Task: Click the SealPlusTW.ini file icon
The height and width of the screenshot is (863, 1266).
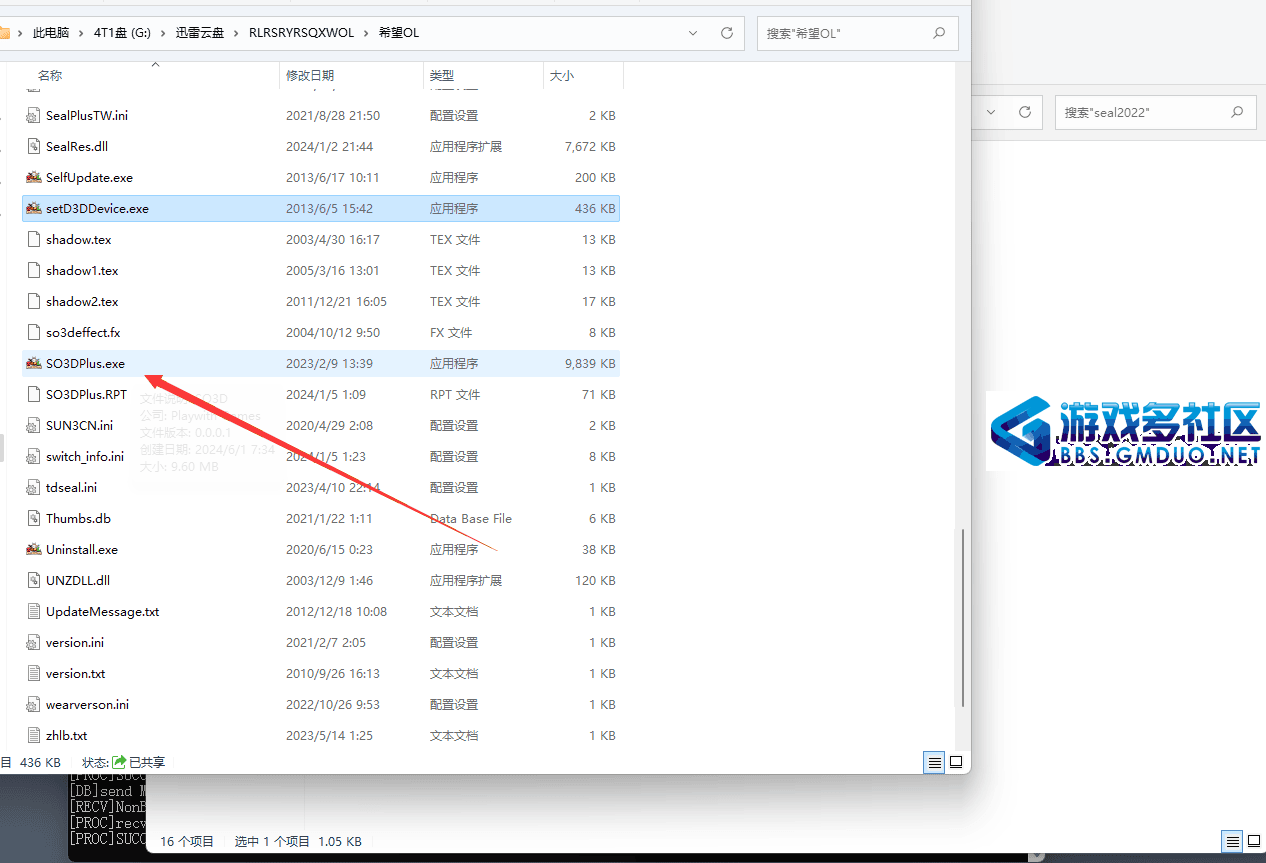Action: point(33,115)
